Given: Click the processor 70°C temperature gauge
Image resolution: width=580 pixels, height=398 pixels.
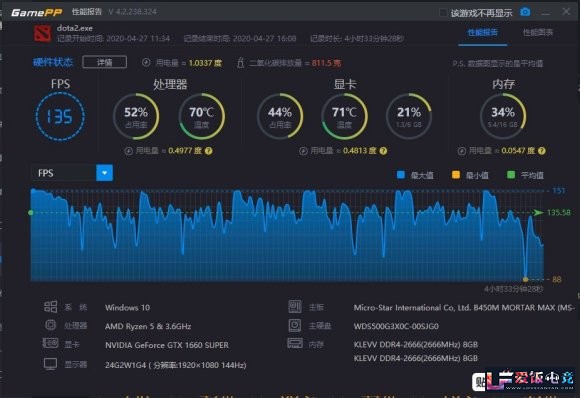Looking at the screenshot, I should tap(202, 116).
